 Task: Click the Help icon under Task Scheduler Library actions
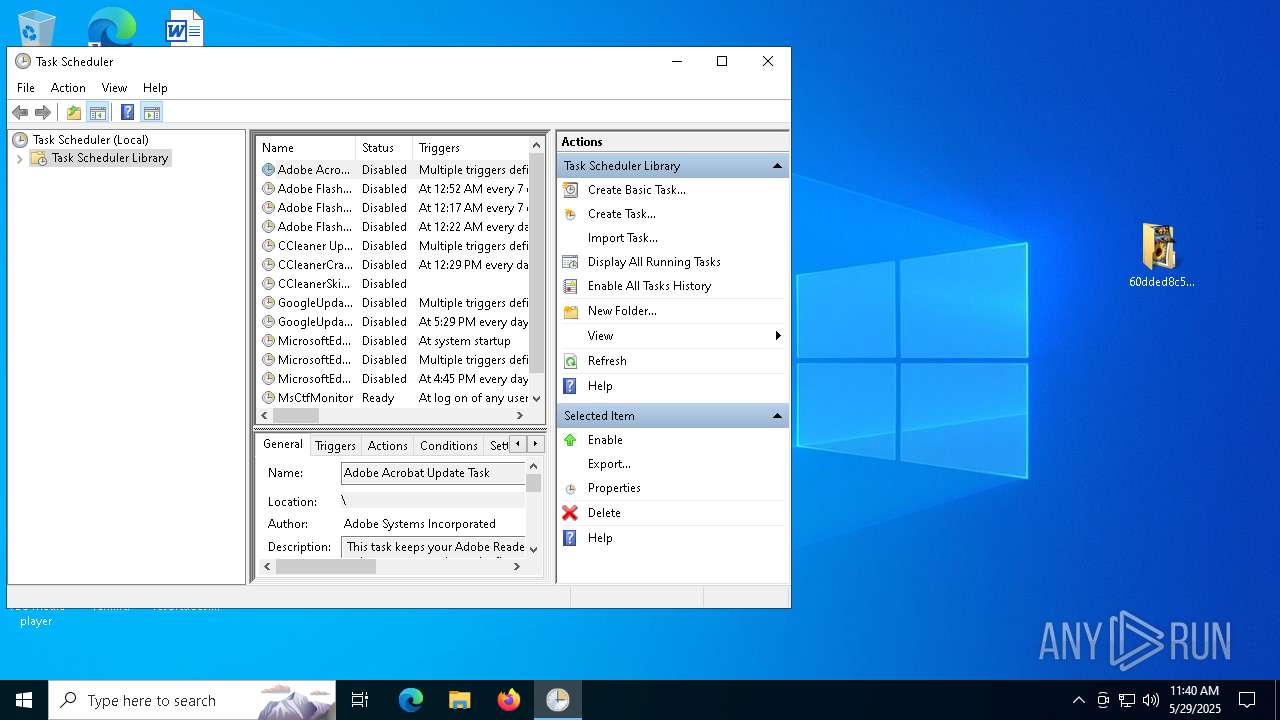coord(570,386)
